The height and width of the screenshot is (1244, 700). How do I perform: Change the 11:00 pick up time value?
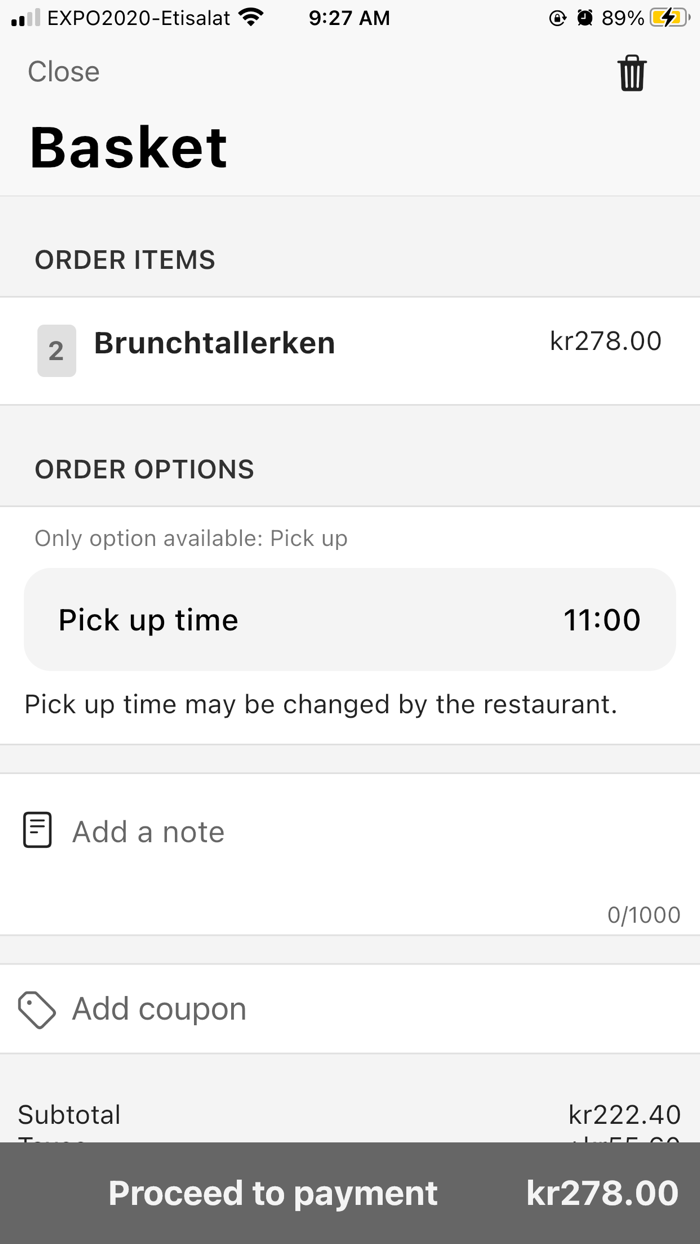602,620
